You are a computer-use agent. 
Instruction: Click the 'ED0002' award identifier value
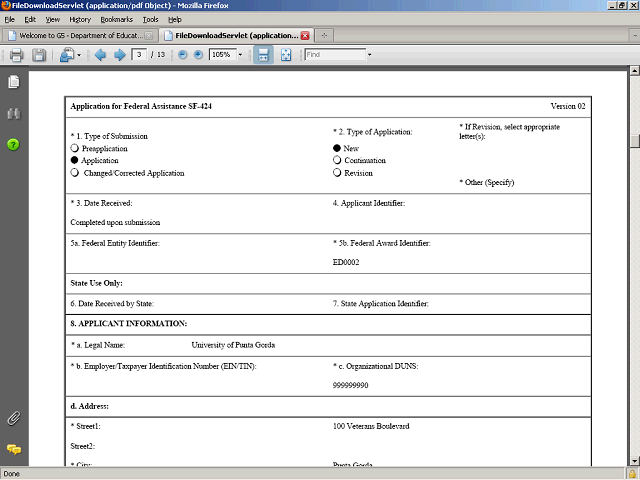pos(346,262)
